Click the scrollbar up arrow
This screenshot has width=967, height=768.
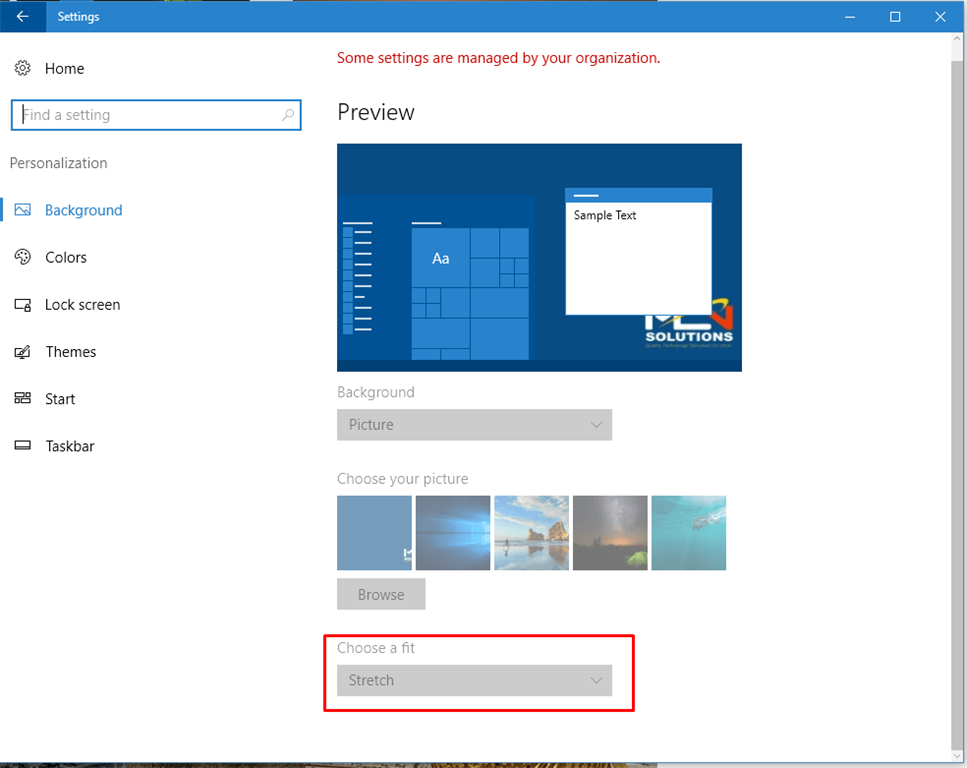[x=957, y=39]
